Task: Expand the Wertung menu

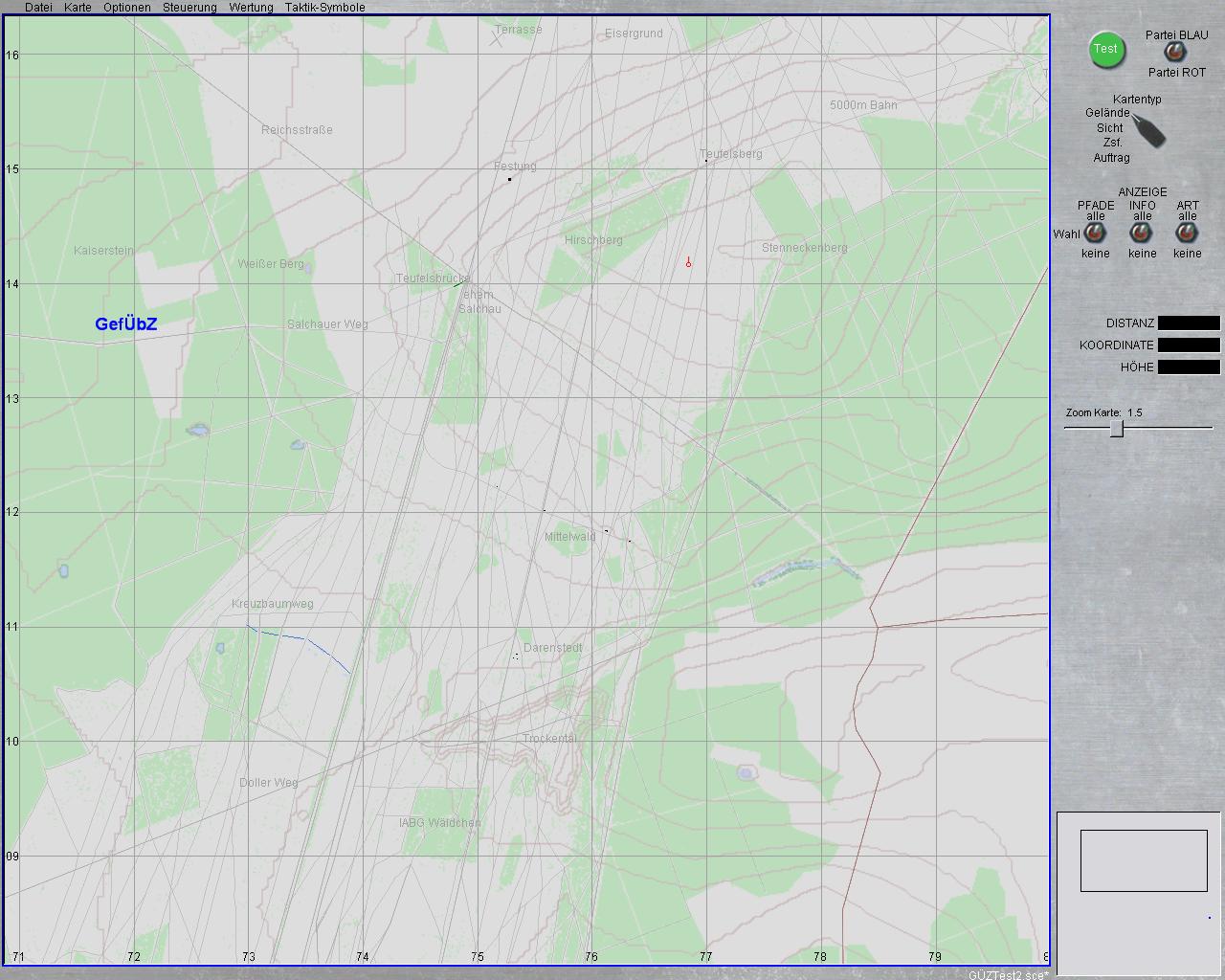Action: pyautogui.click(x=251, y=7)
